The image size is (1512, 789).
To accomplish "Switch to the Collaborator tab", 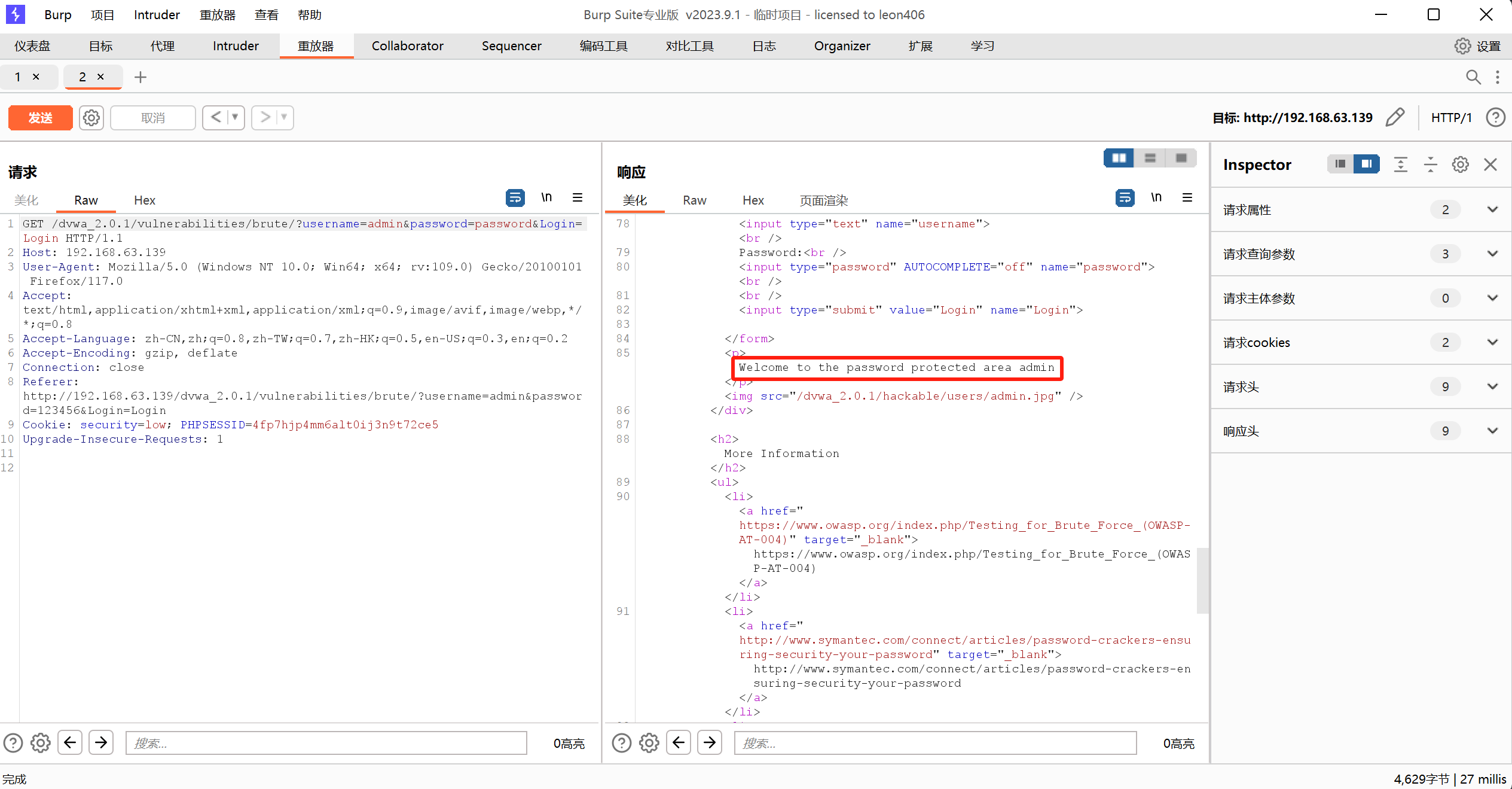I will [x=407, y=46].
